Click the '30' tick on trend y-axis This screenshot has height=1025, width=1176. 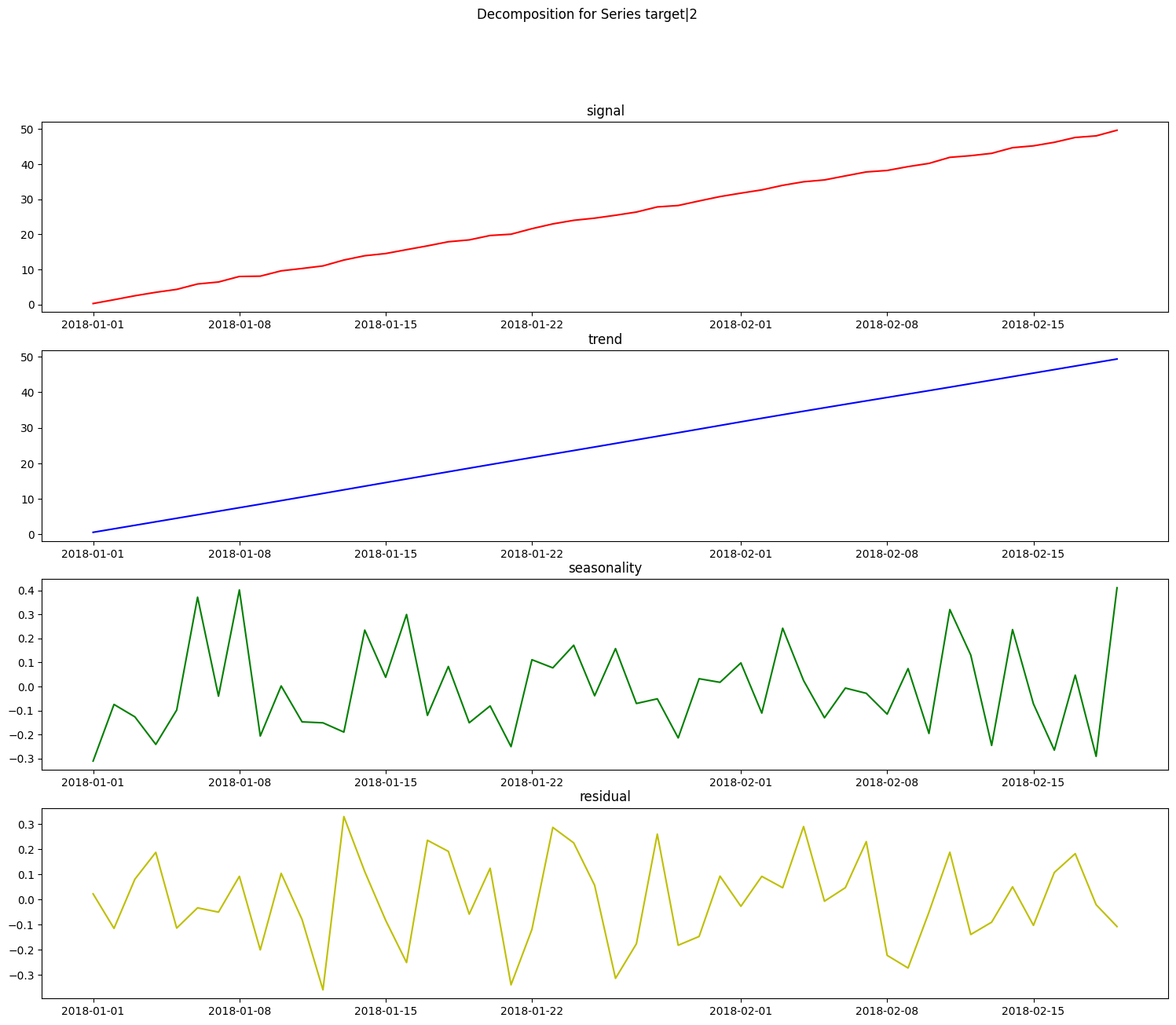(29, 428)
